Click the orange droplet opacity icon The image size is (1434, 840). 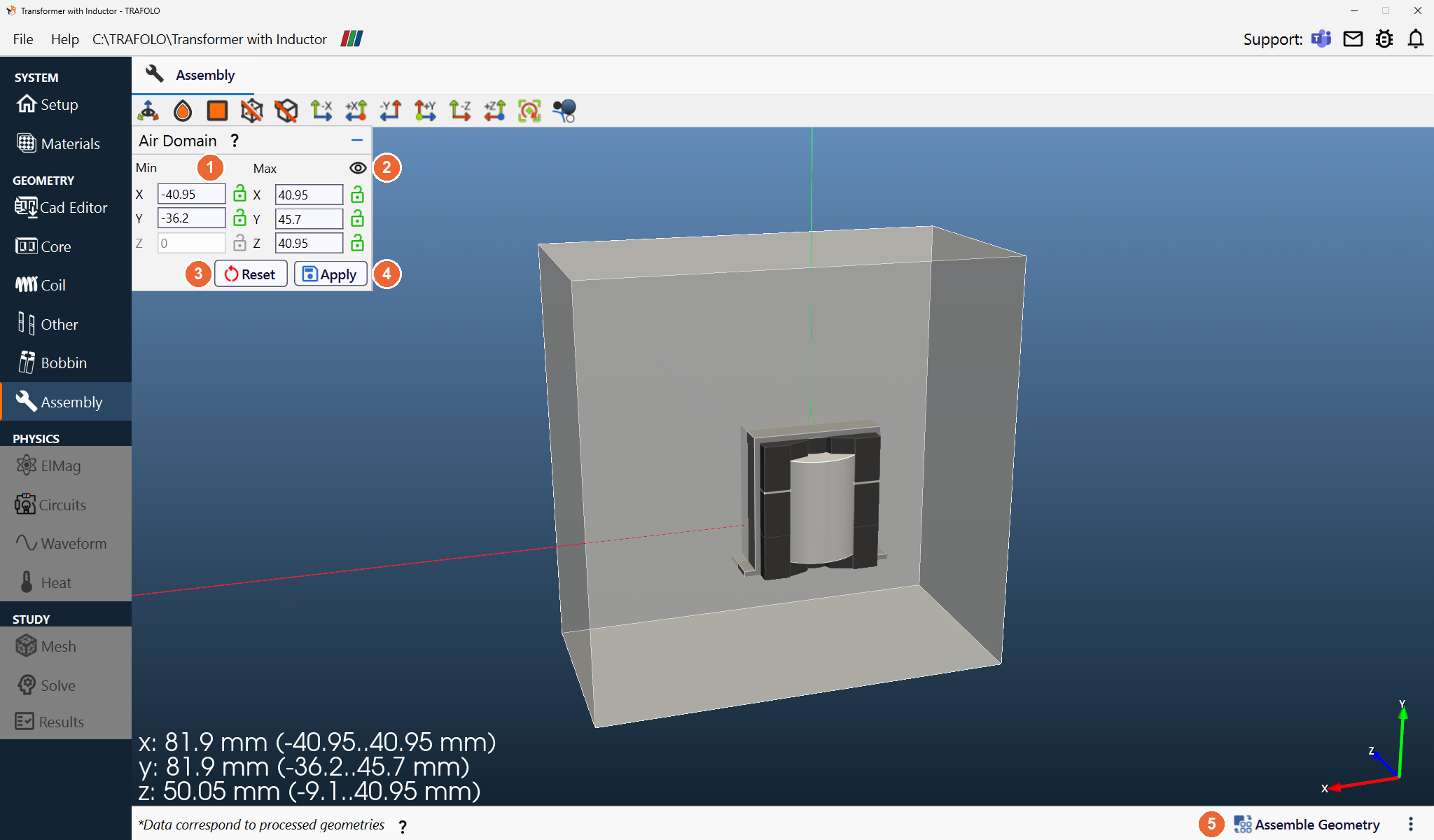(183, 111)
